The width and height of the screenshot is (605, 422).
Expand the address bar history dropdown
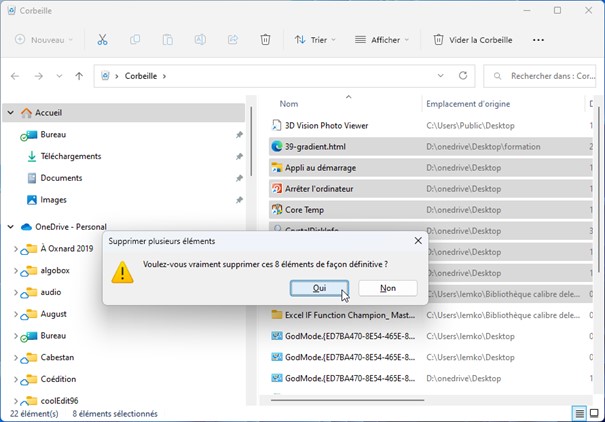[x=438, y=76]
